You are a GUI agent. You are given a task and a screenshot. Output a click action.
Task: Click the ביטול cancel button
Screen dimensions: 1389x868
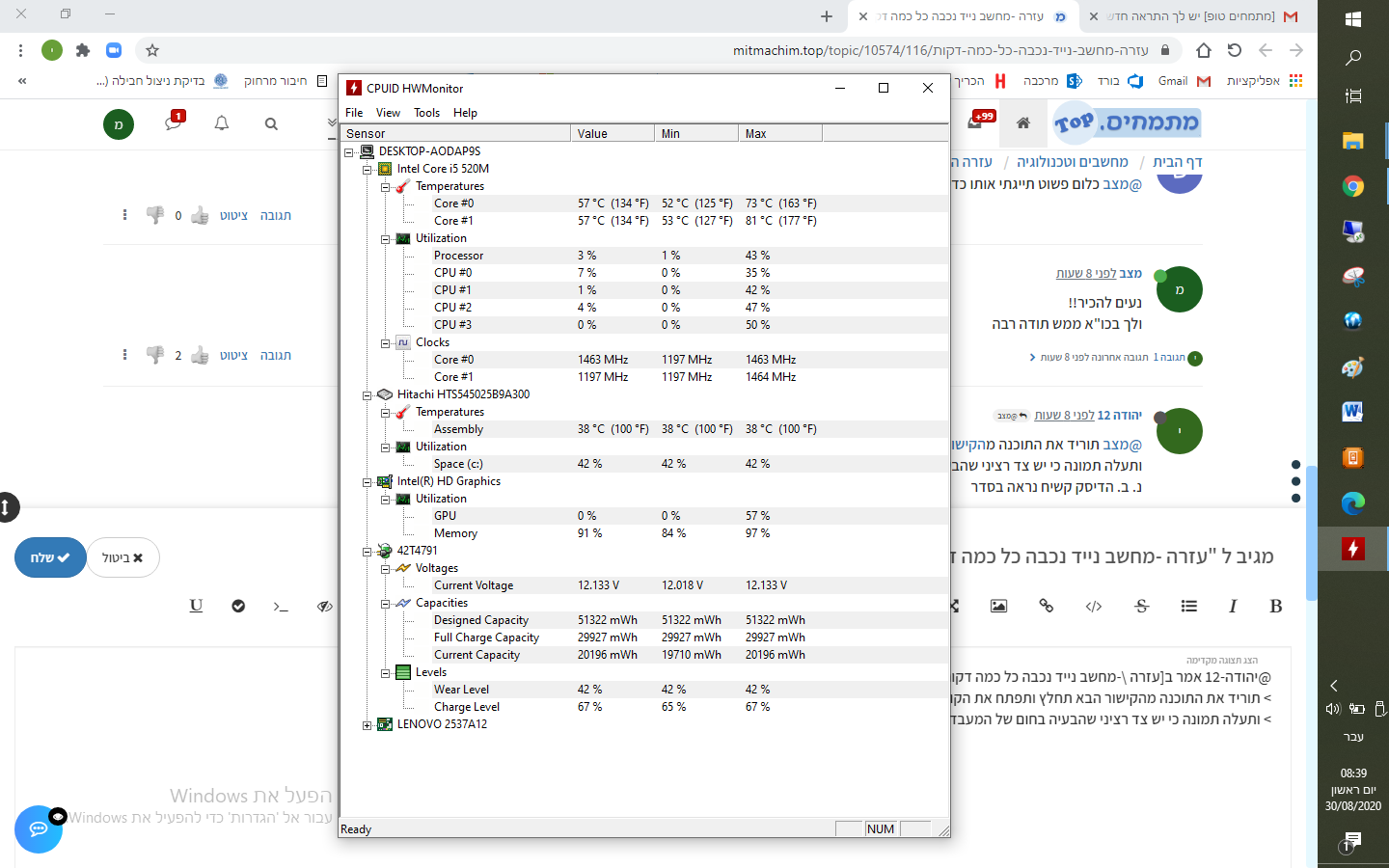pos(123,557)
